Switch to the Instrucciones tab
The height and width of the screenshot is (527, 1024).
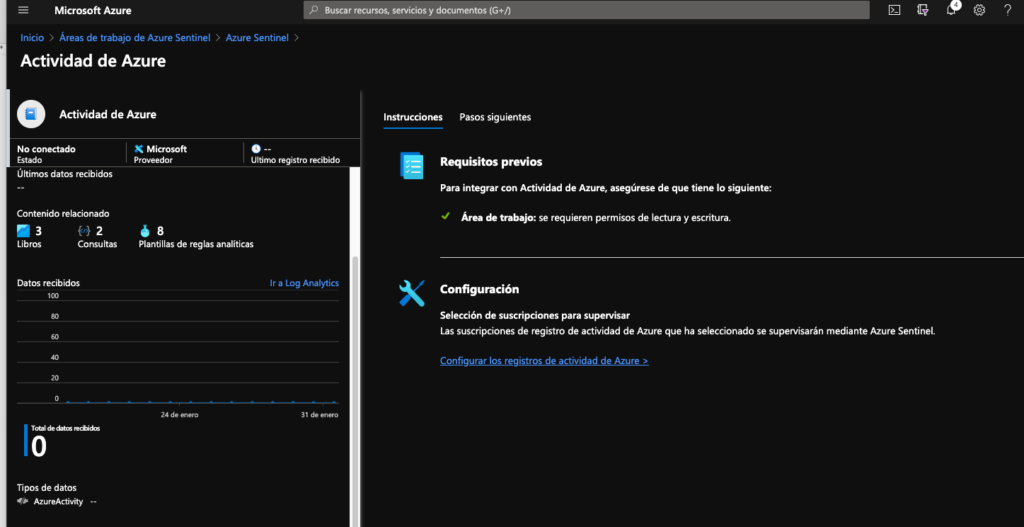point(413,117)
